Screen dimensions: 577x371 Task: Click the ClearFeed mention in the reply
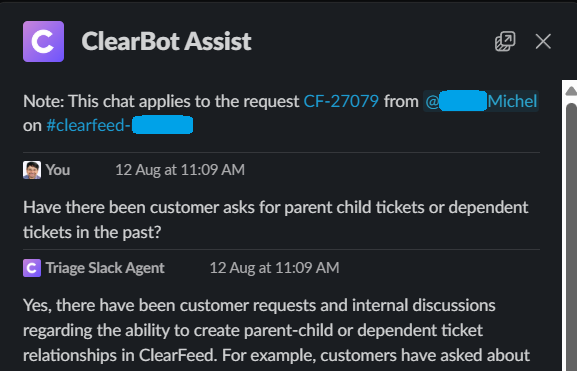point(177,355)
